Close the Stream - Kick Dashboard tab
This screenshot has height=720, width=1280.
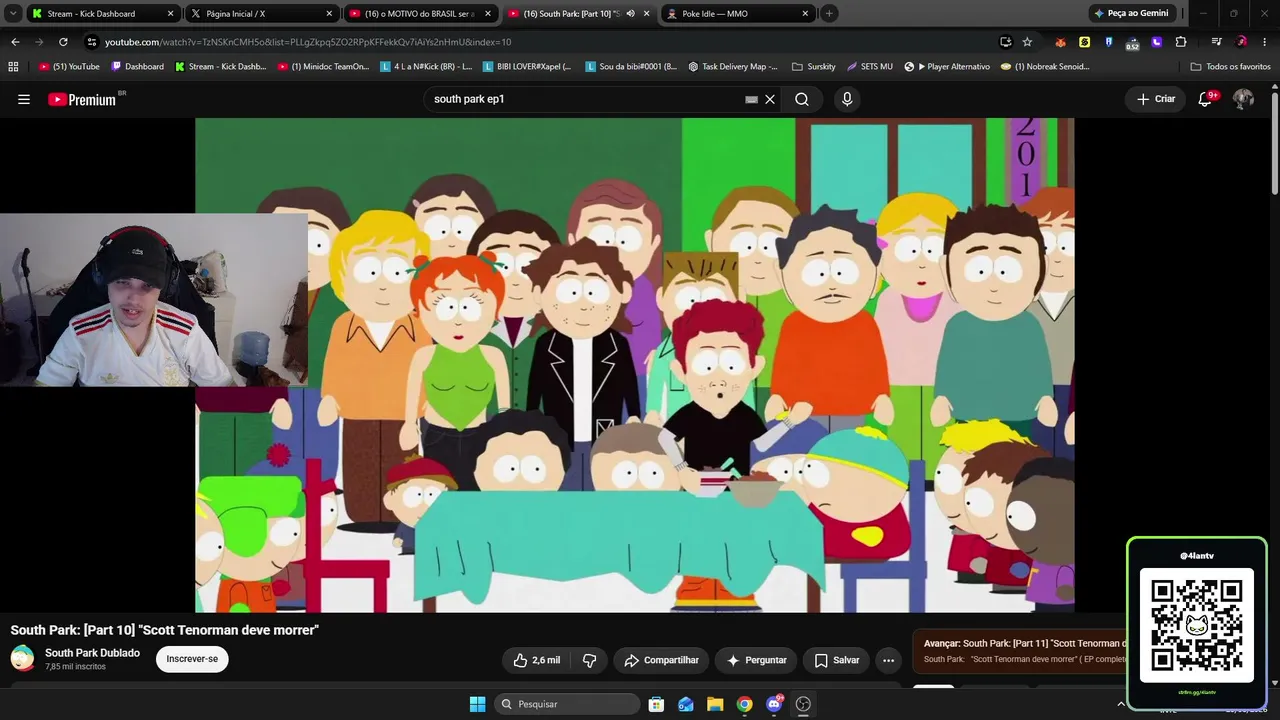pyautogui.click(x=171, y=14)
